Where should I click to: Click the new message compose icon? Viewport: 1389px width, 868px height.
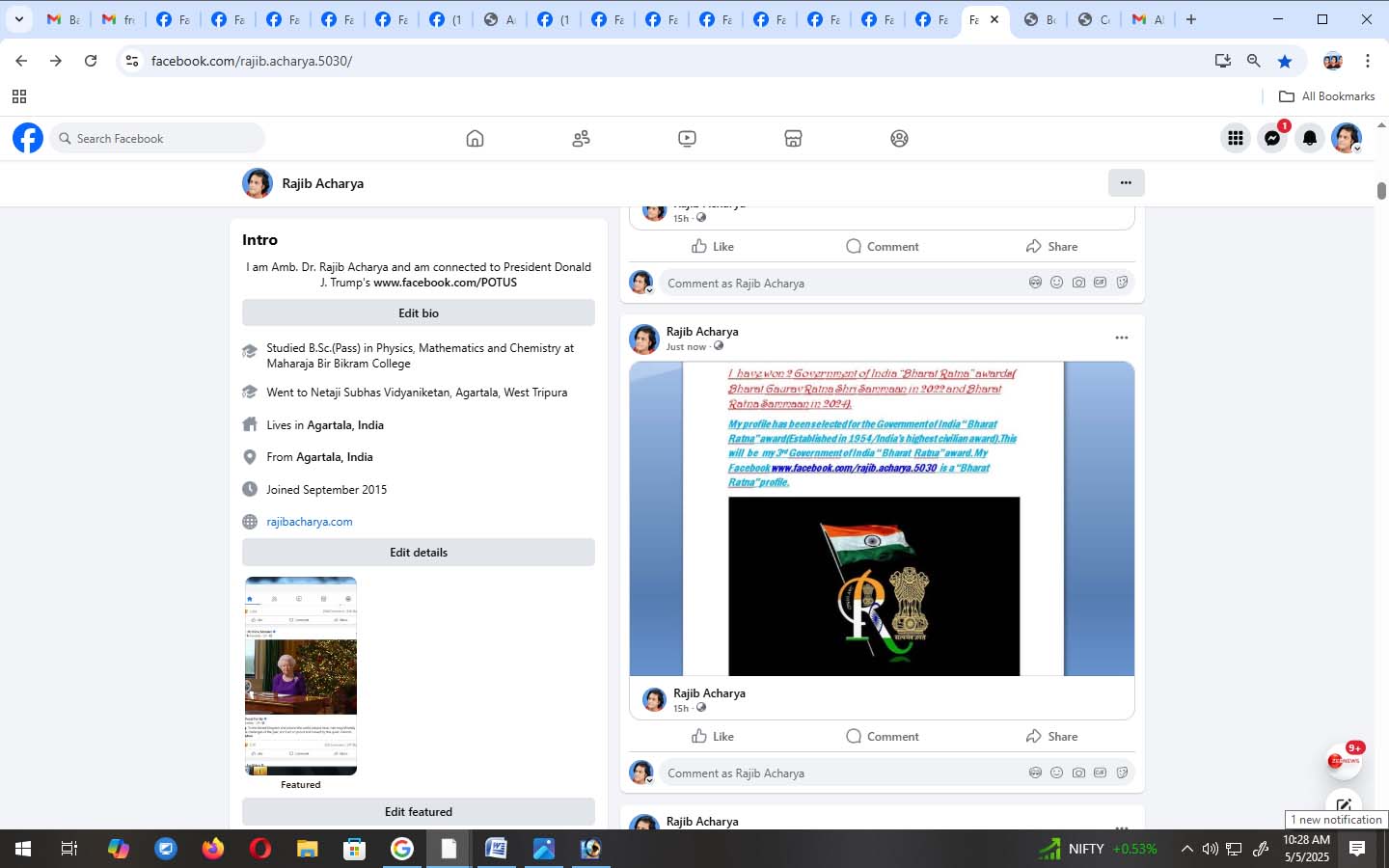coord(1344,804)
